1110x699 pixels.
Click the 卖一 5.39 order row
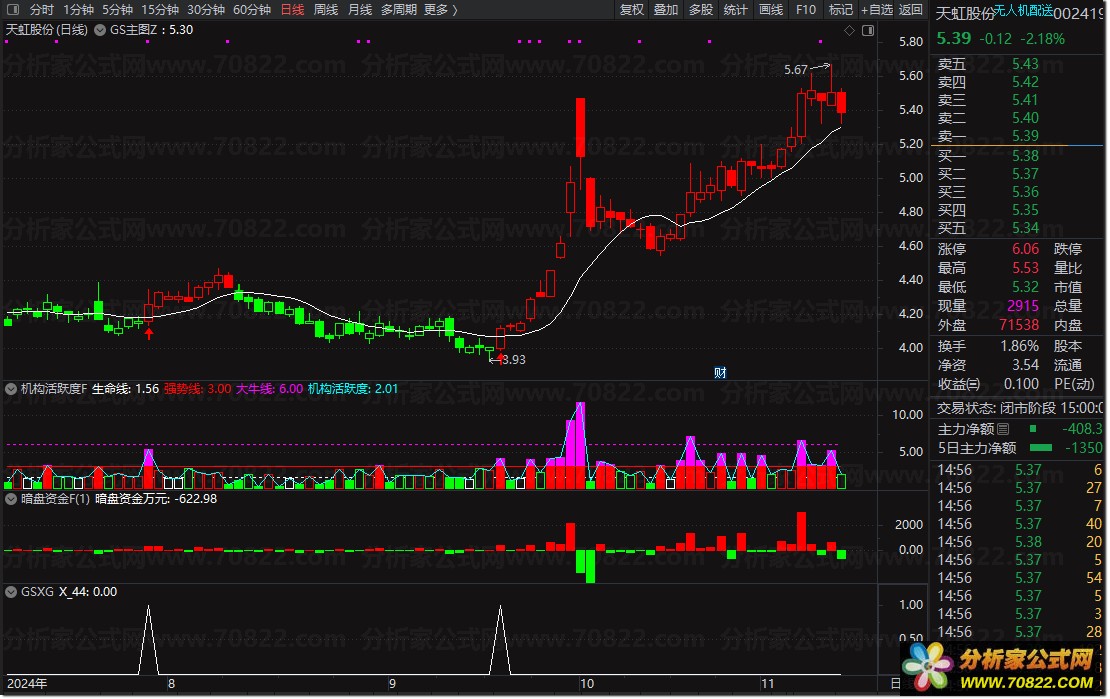pyautogui.click(x=1017, y=136)
